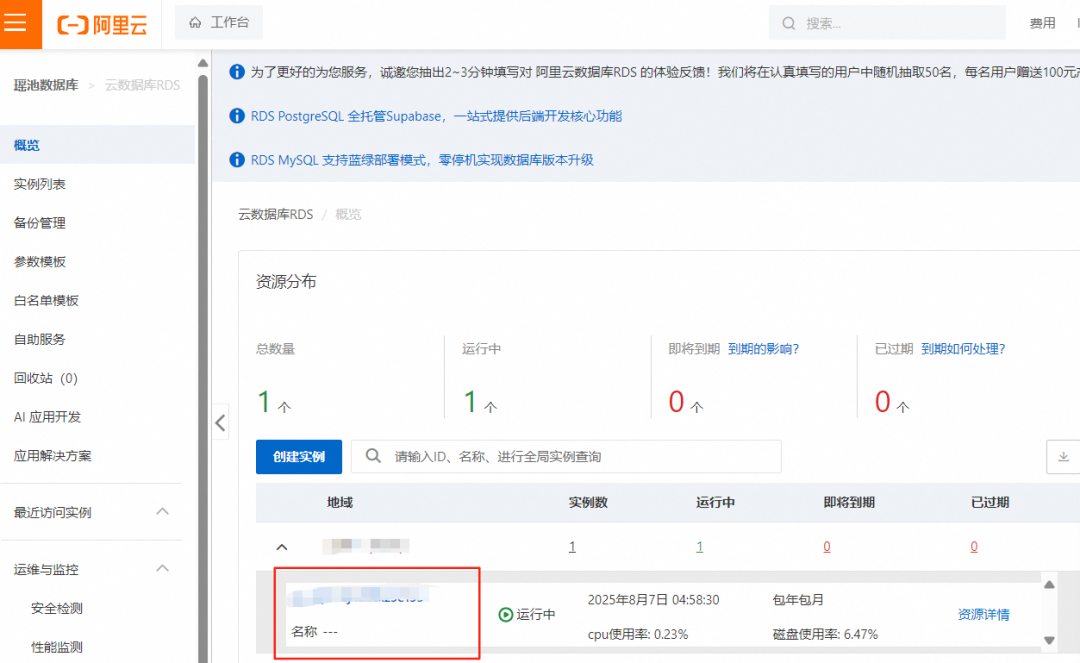
Task: Collapse the sidebar with the left arrow handle
Action: (x=220, y=422)
